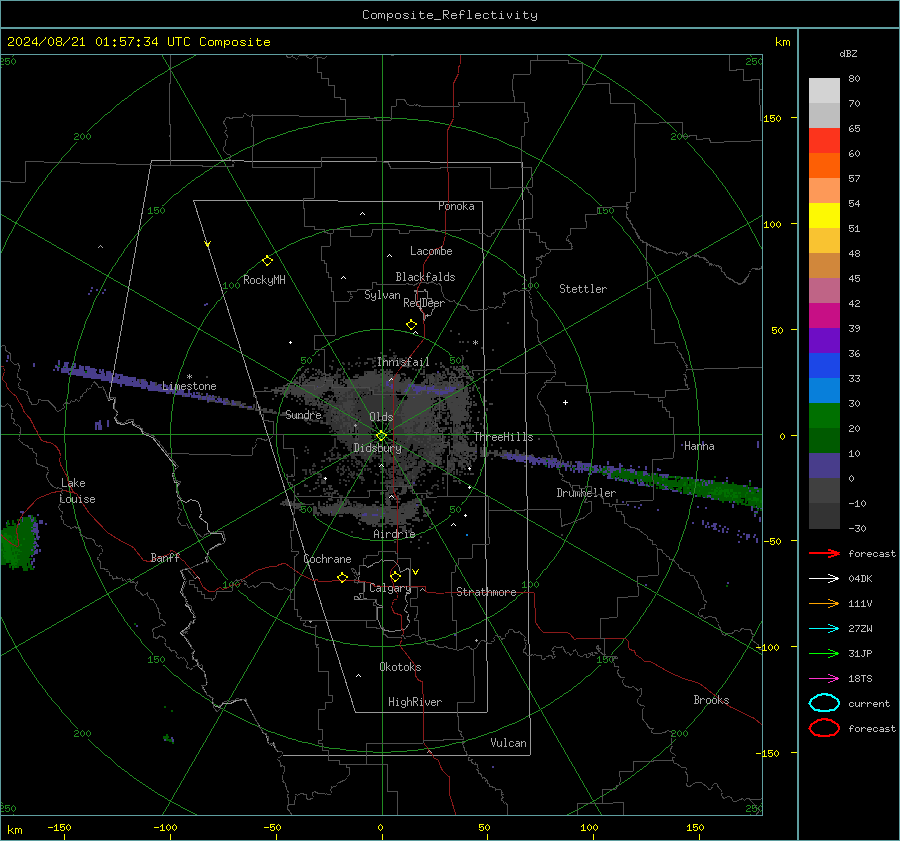Click the Lacombe label on the map
This screenshot has width=900, height=841.
point(431,251)
